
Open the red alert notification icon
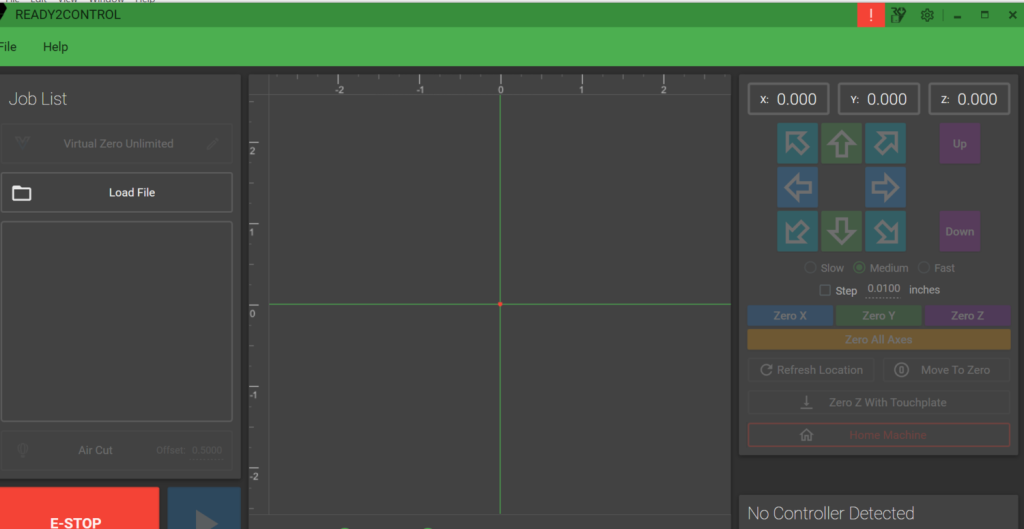[871, 15]
